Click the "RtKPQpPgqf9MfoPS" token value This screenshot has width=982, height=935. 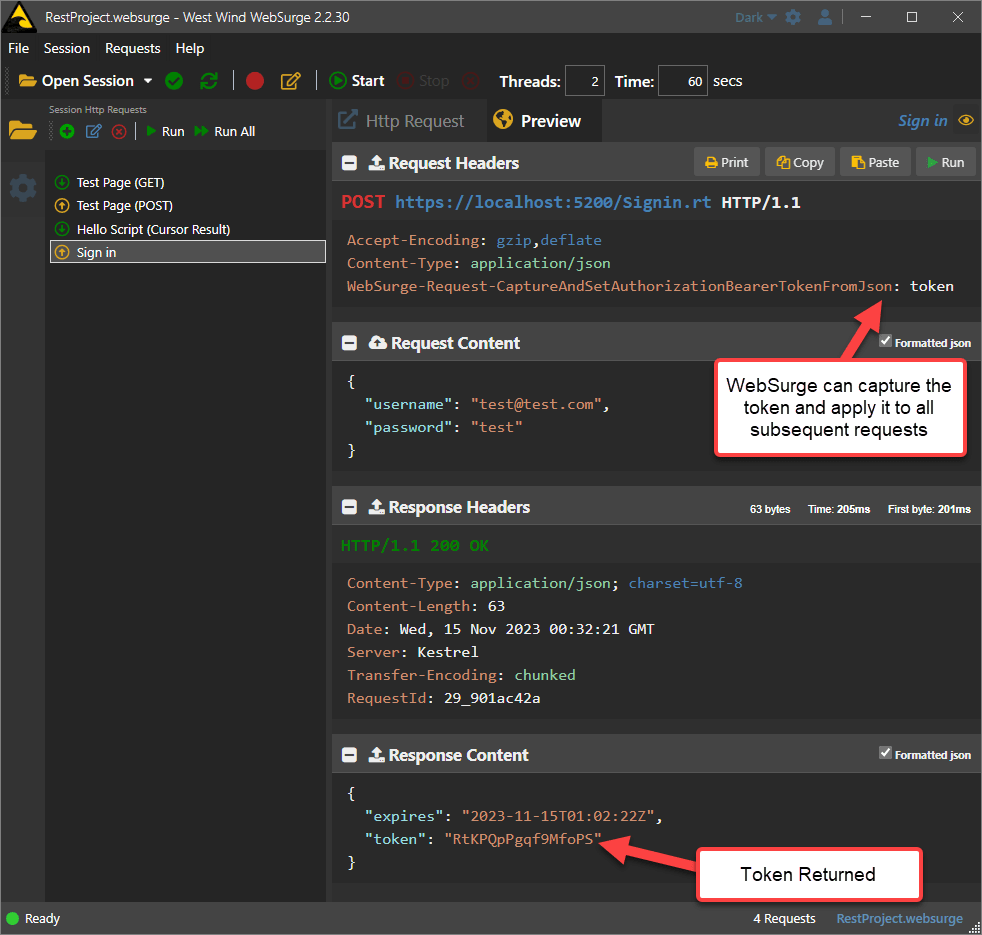coord(523,839)
